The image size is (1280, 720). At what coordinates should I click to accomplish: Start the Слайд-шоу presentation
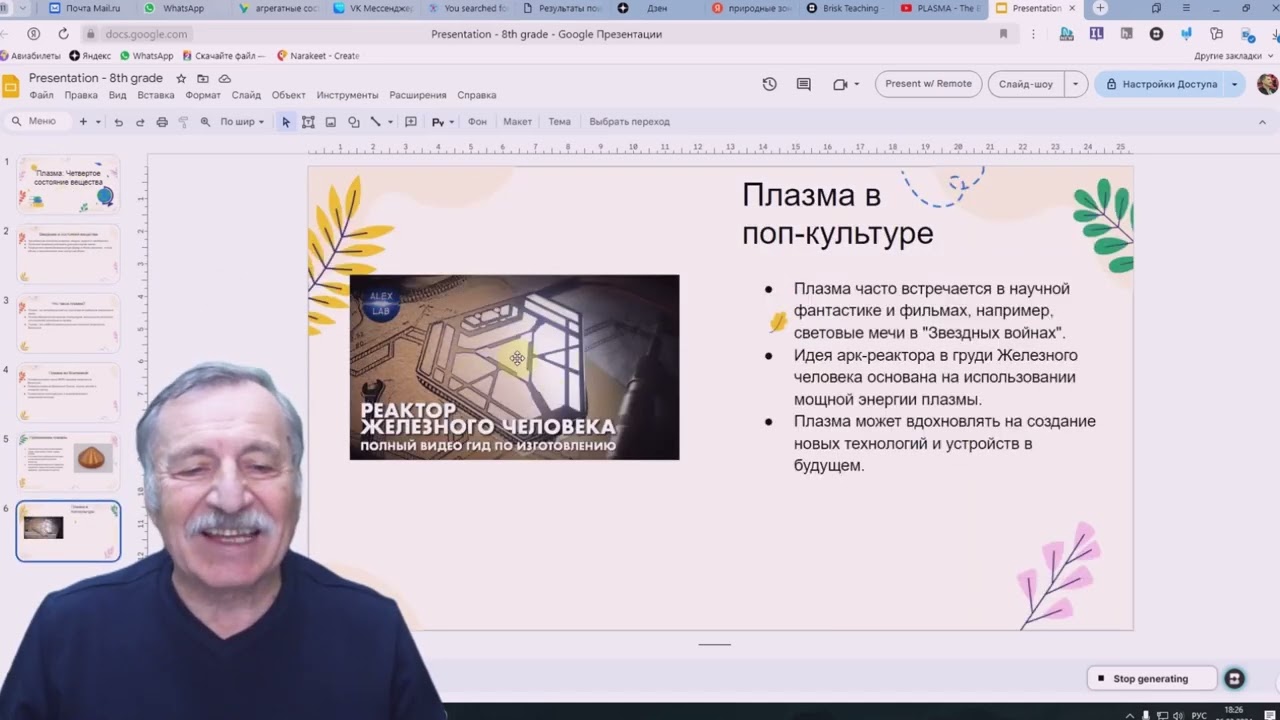(x=1026, y=84)
